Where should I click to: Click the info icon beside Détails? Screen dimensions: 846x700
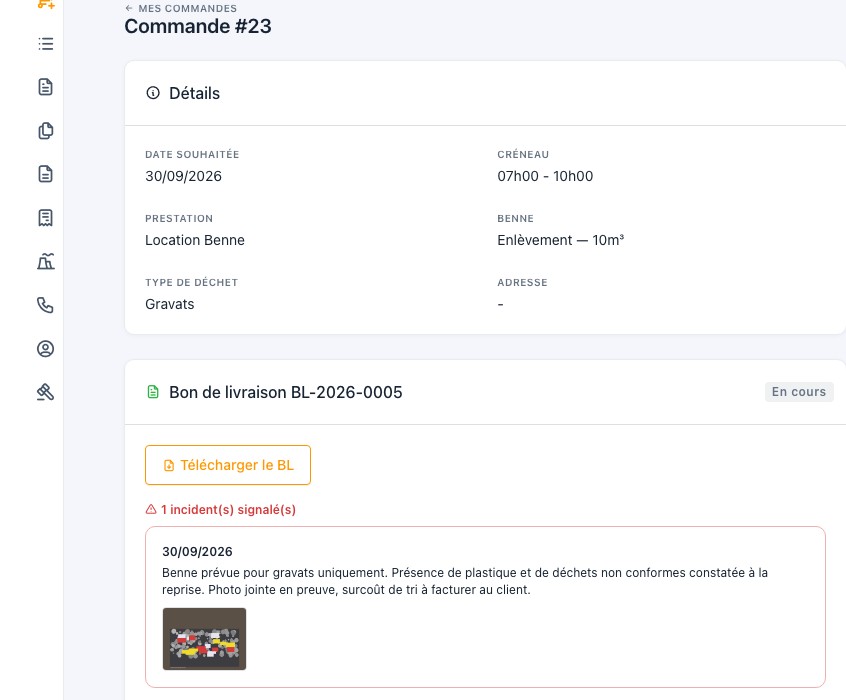(x=153, y=93)
